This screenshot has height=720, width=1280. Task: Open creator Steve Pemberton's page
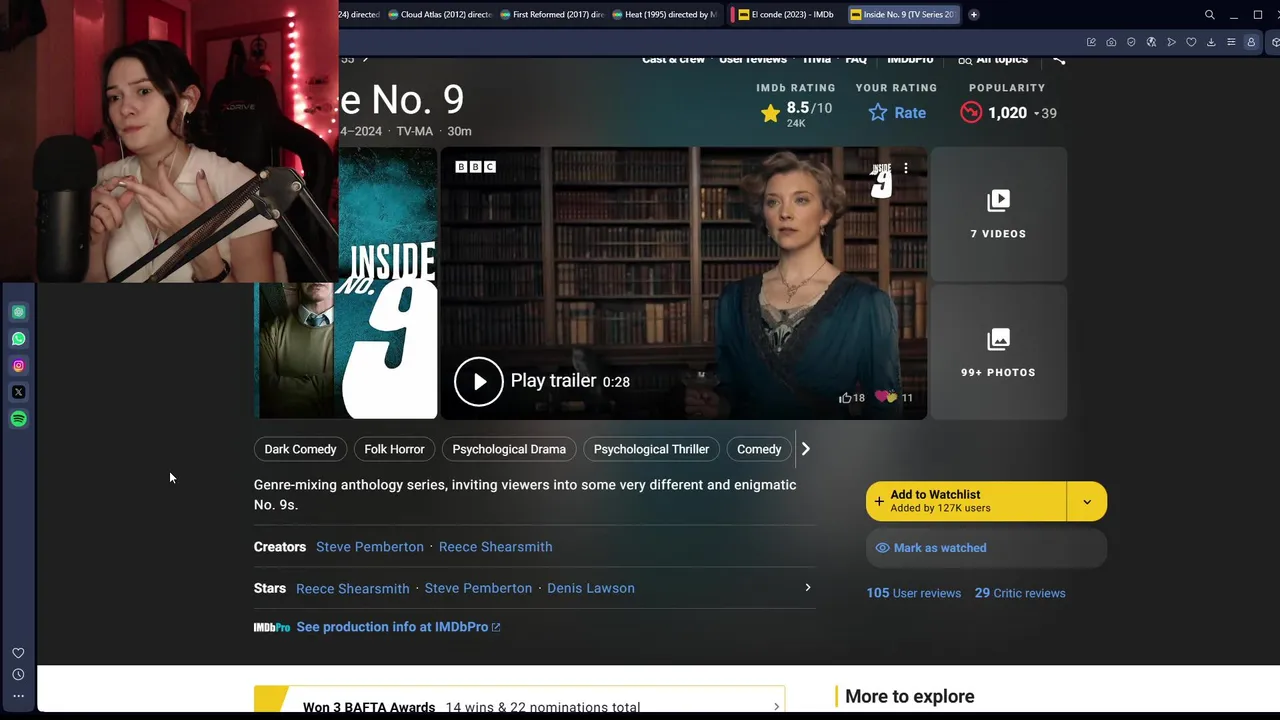[370, 547]
